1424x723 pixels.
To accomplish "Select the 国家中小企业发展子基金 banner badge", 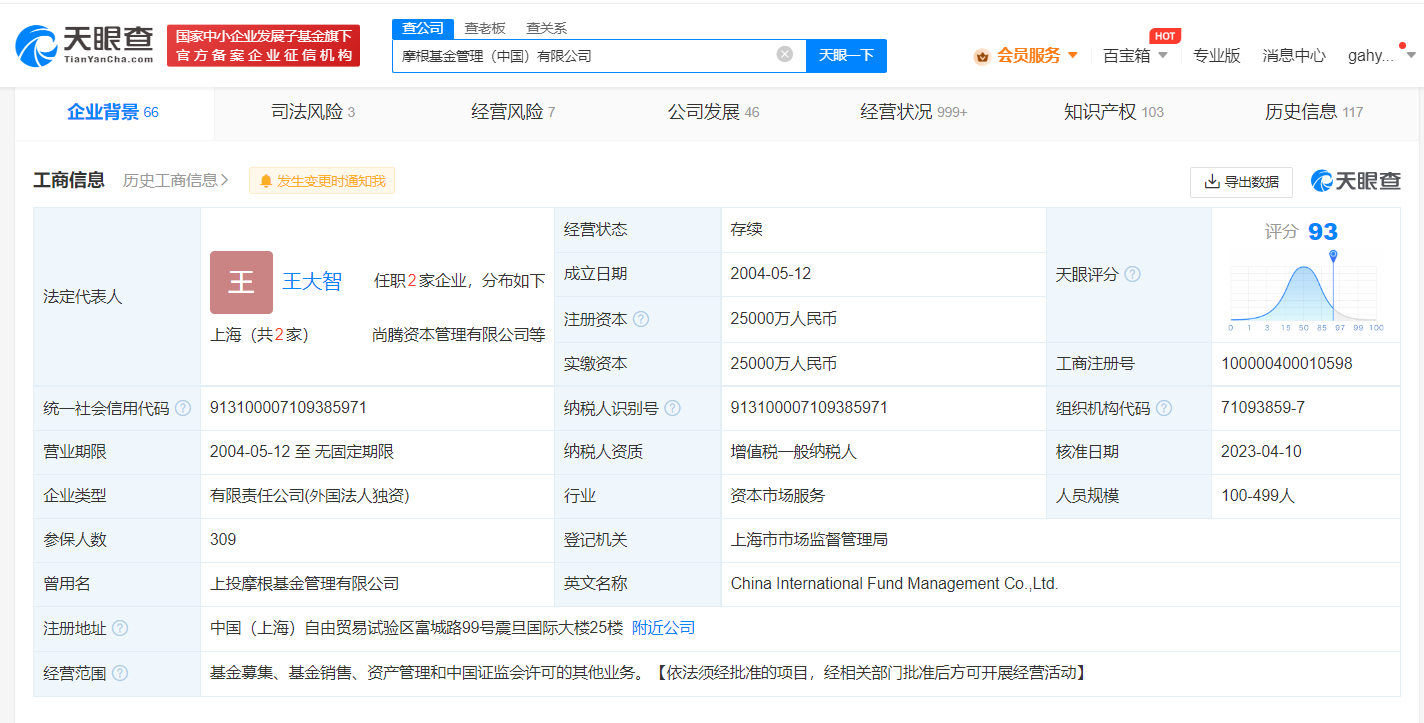I will click(x=263, y=46).
